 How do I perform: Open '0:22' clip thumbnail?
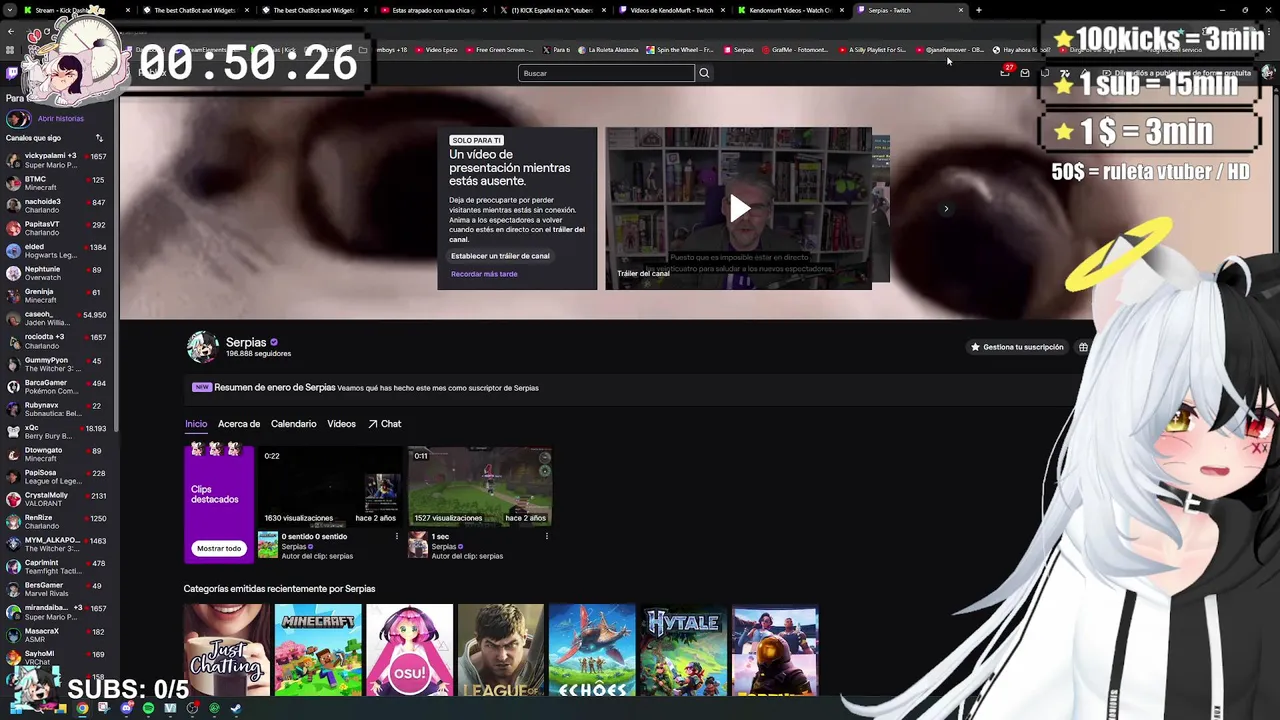click(x=330, y=486)
